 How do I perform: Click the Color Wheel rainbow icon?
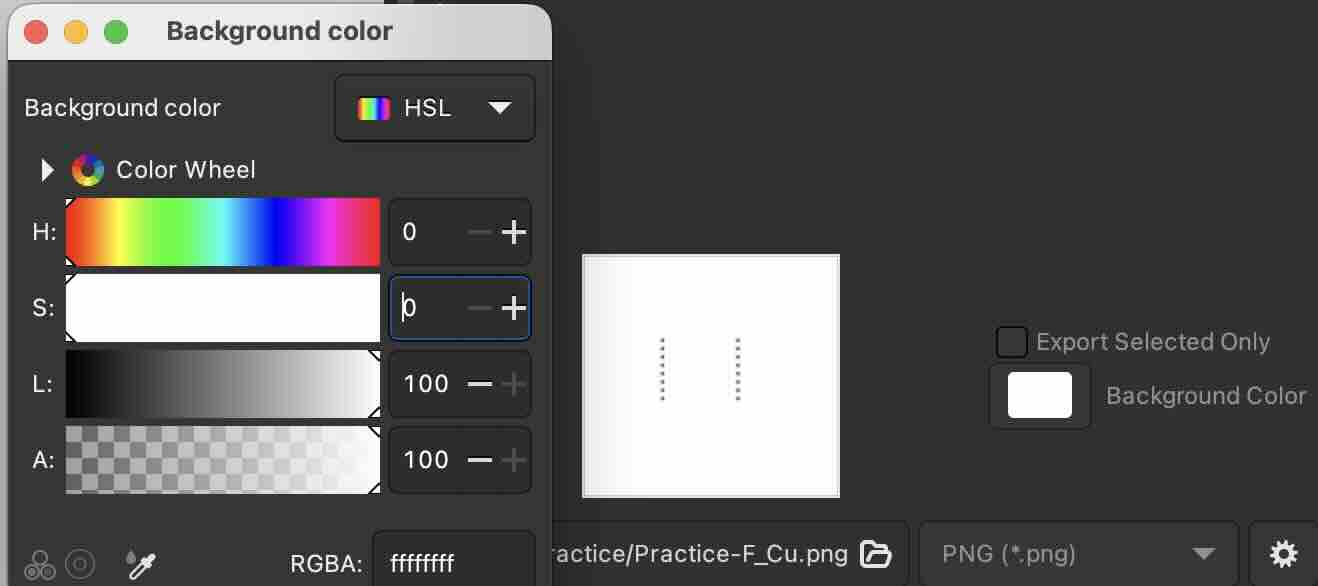click(x=88, y=170)
